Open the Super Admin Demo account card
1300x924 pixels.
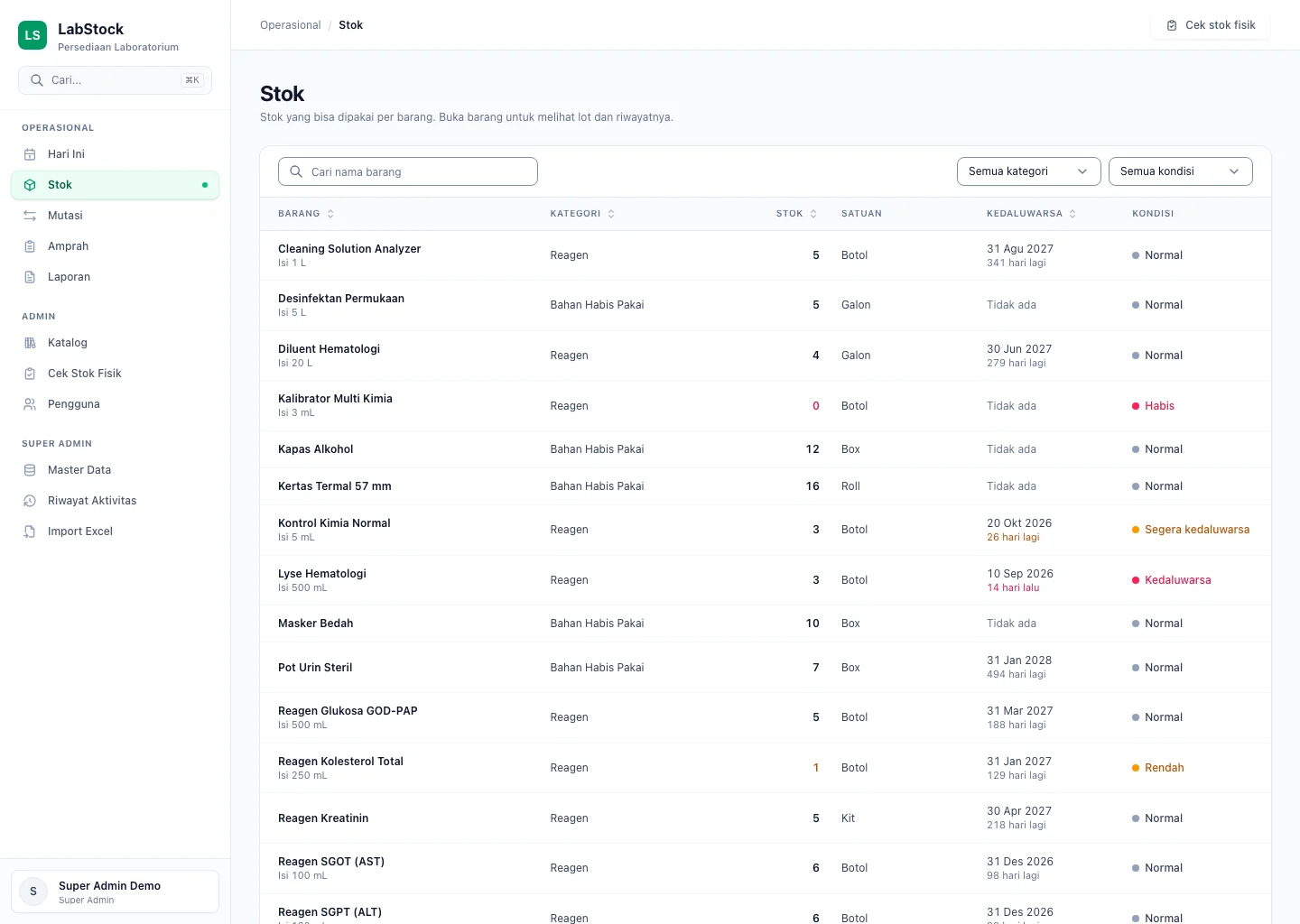pyautogui.click(x=115, y=892)
